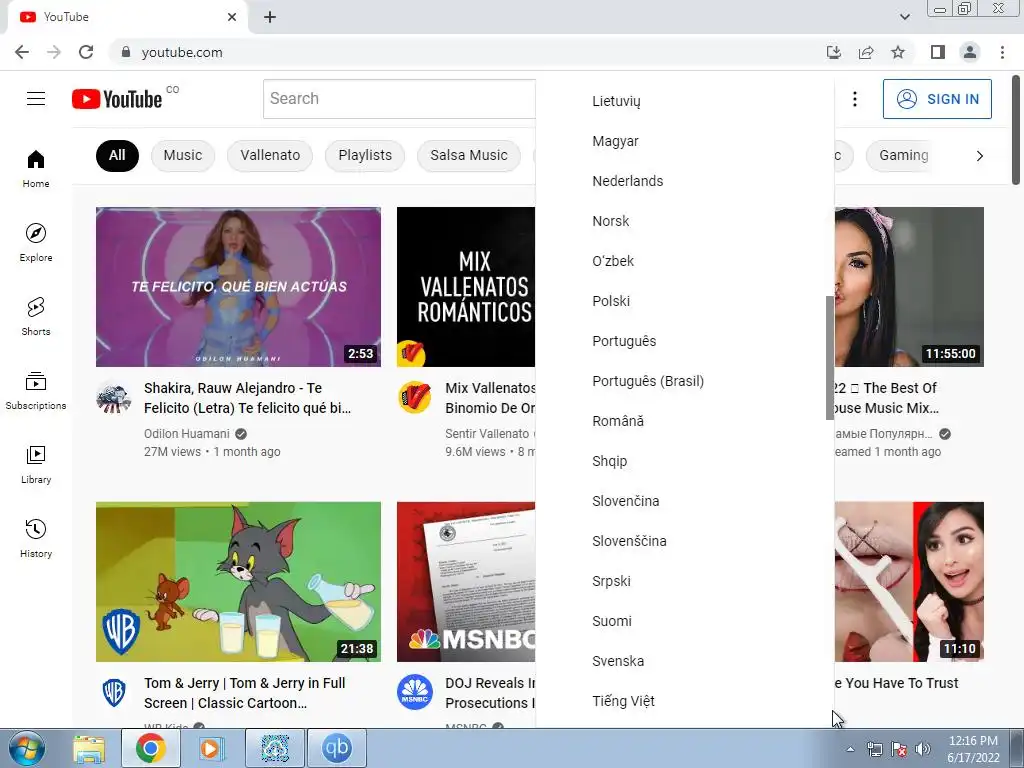The image size is (1024, 768).
Task: Open Library in the sidebar
Action: click(36, 464)
